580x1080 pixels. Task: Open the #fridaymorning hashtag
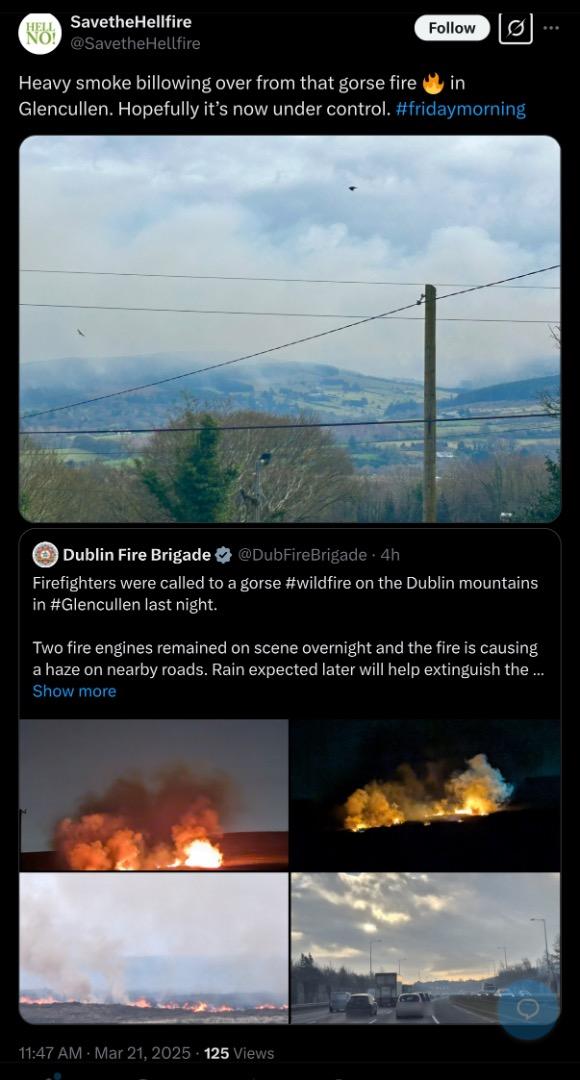[x=461, y=109]
